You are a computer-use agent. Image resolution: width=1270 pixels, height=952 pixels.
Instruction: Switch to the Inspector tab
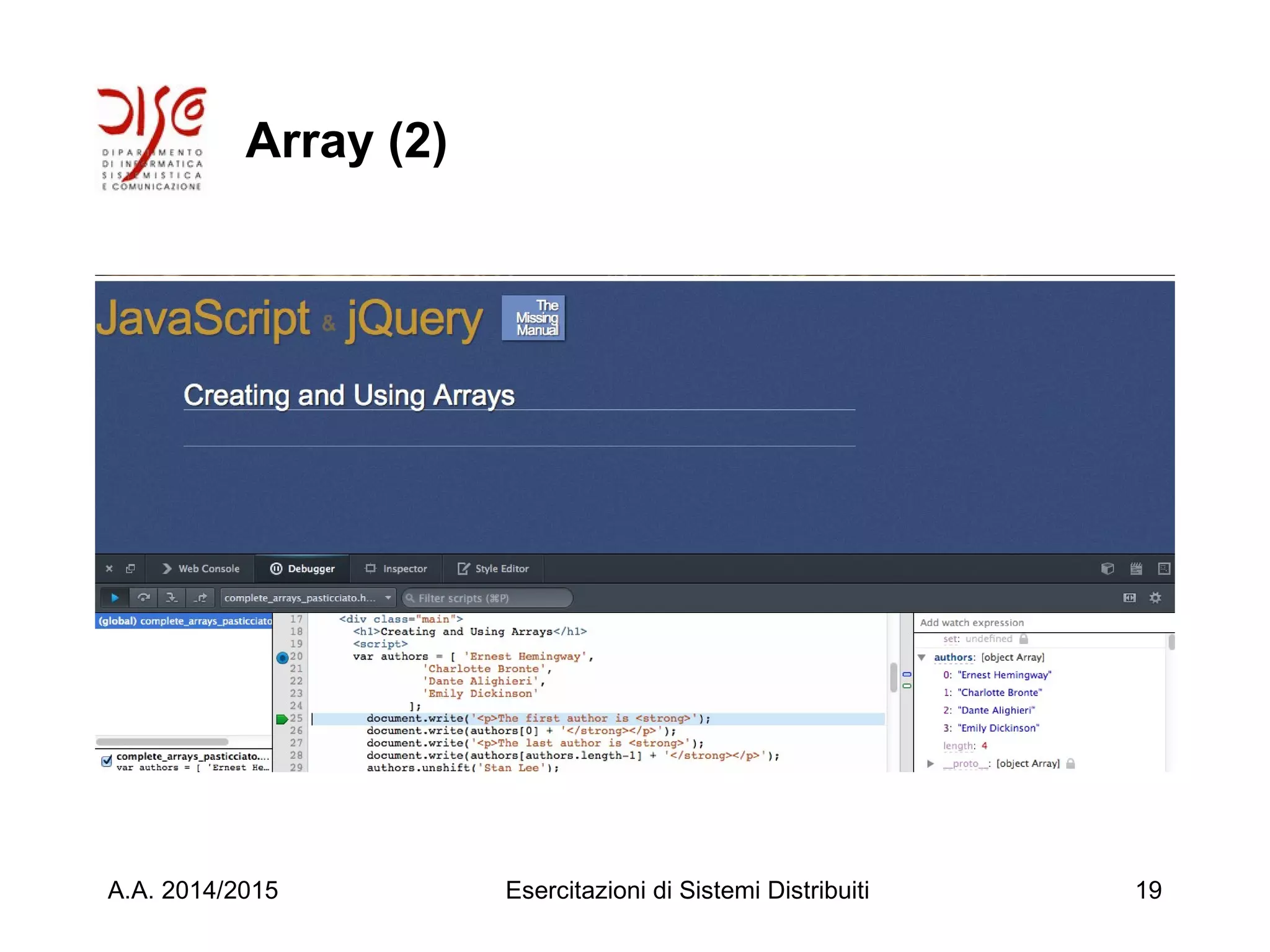tap(396, 568)
